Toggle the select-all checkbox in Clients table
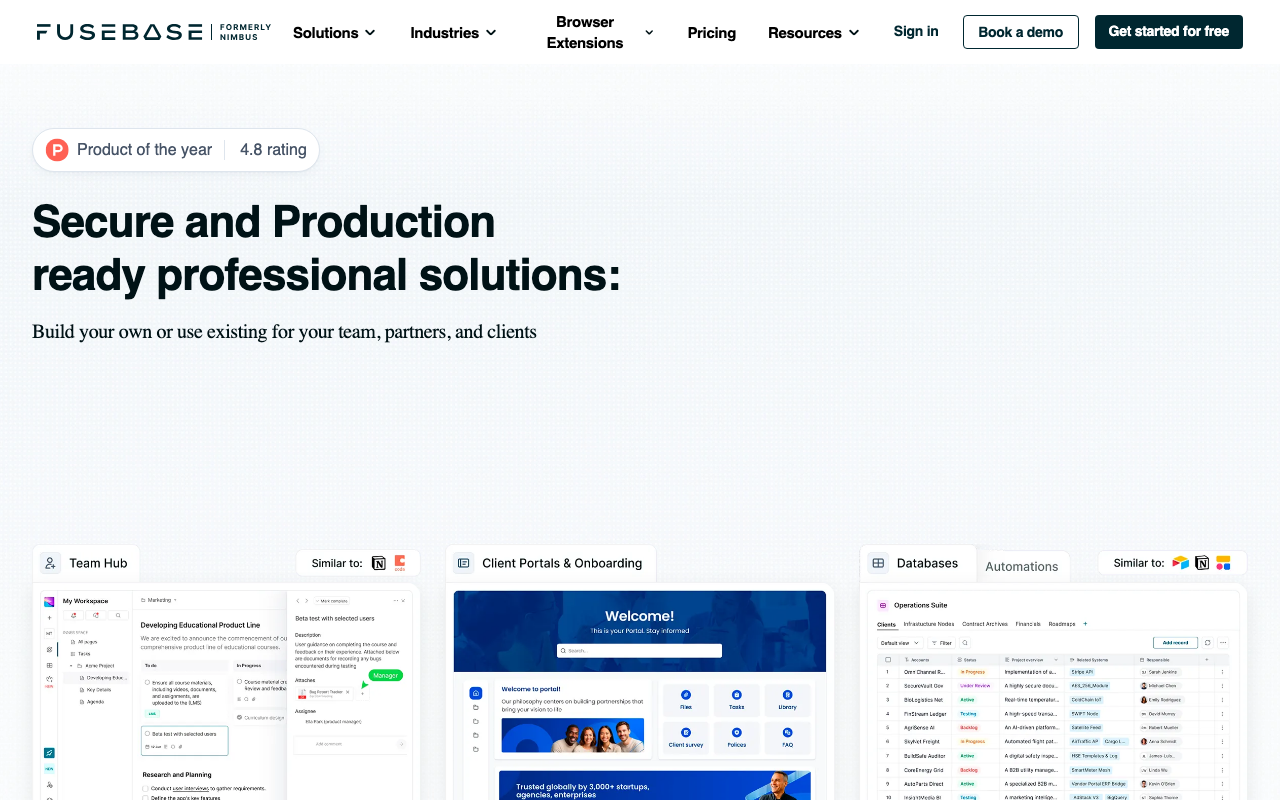The height and width of the screenshot is (800, 1280). [887, 660]
